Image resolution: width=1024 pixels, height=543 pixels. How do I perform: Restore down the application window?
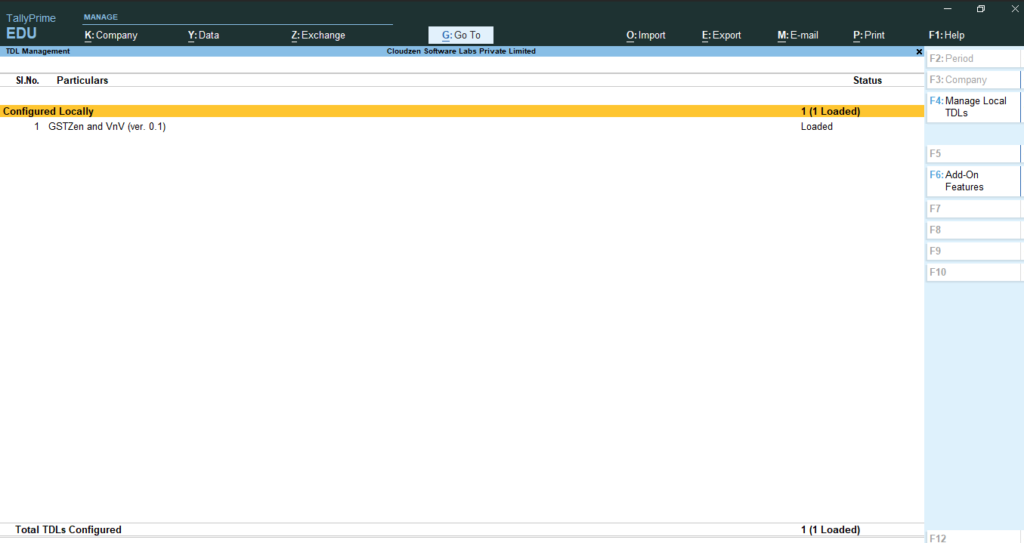[980, 9]
